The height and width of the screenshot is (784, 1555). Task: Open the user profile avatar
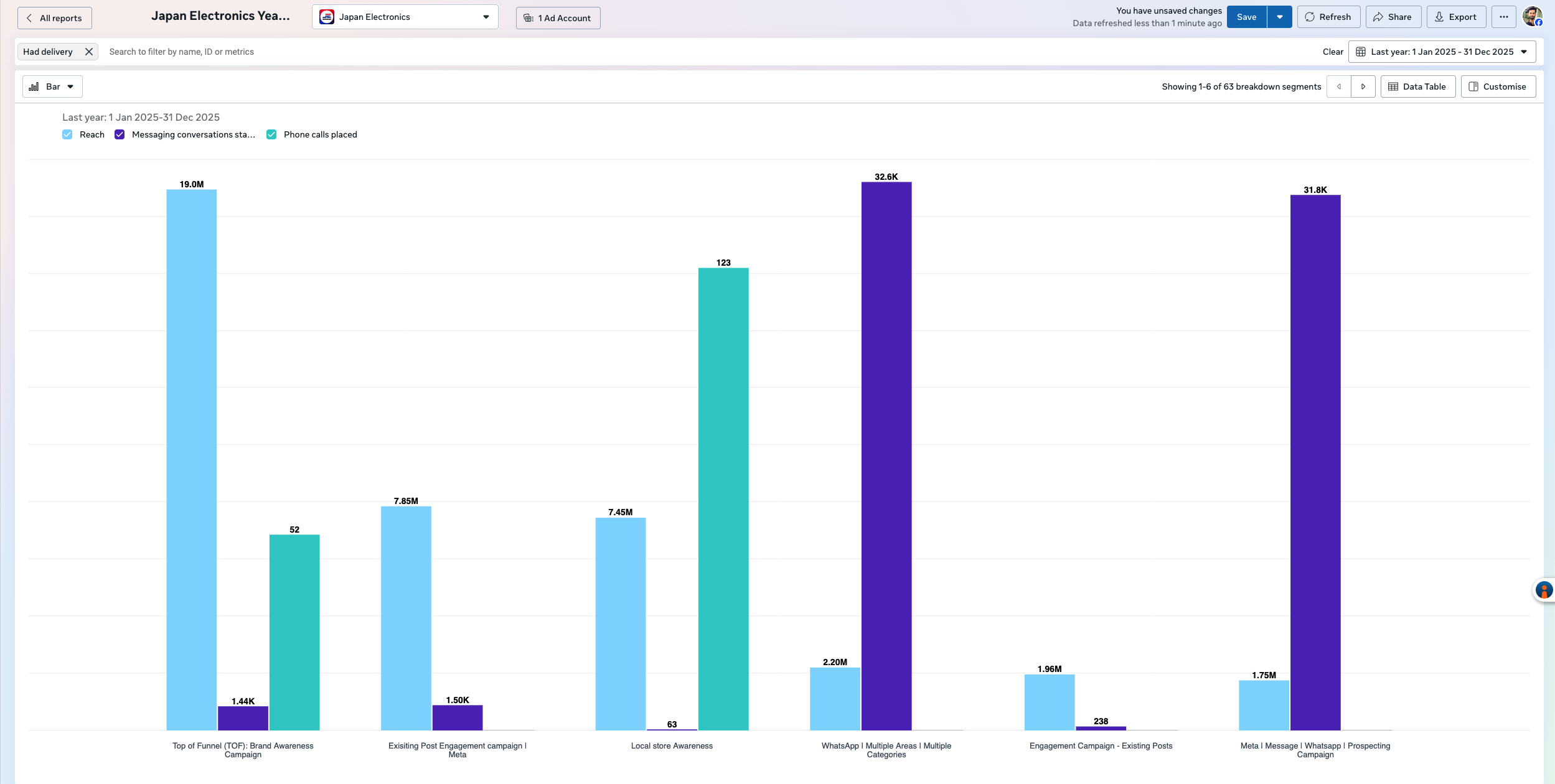pyautogui.click(x=1532, y=17)
